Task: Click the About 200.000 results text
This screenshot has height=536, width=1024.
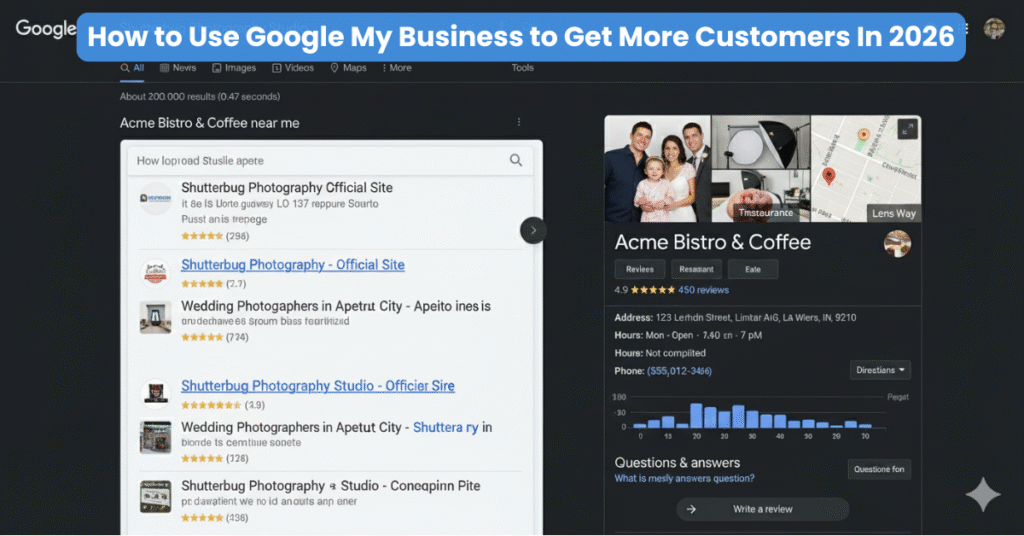Action: (x=200, y=97)
